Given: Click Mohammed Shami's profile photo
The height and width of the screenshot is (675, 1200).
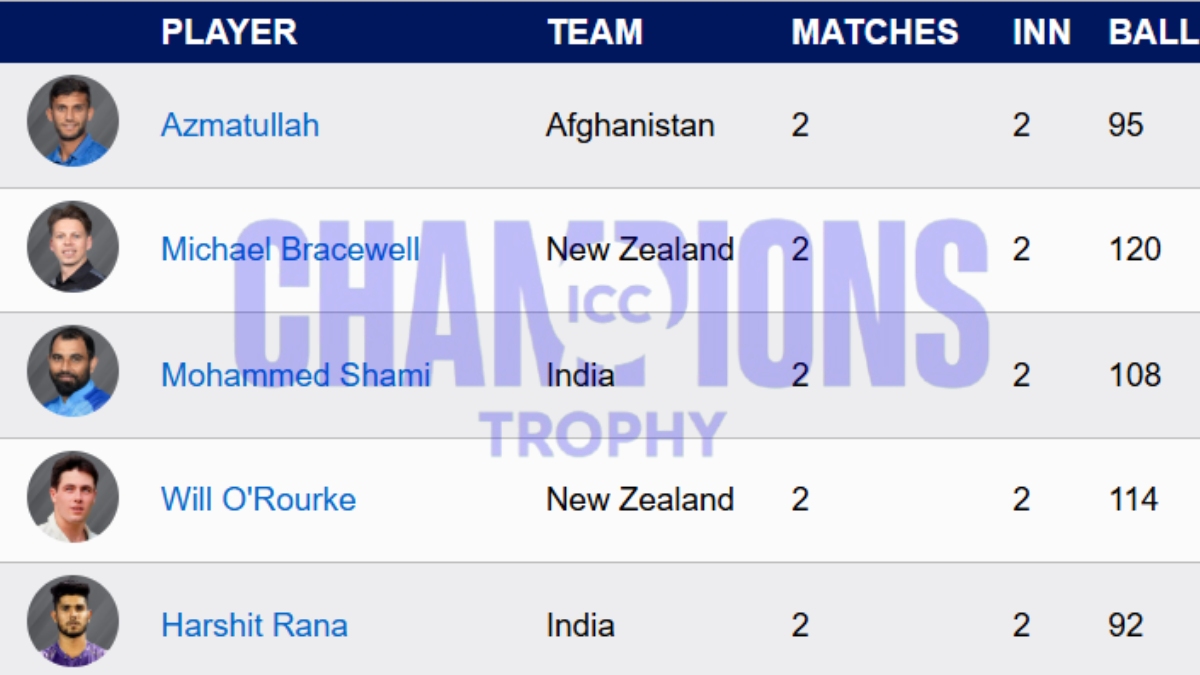Looking at the screenshot, I should tap(73, 372).
